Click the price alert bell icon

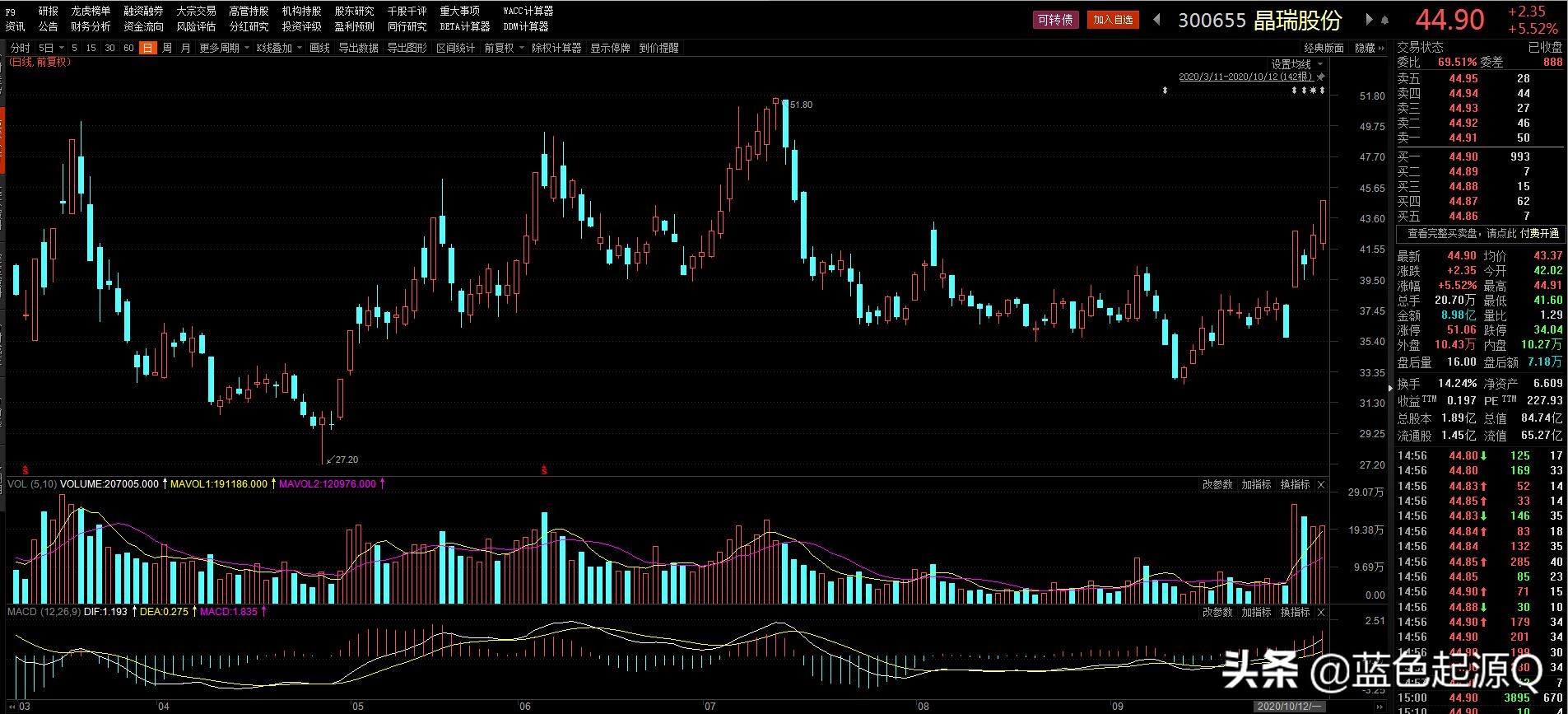click(1384, 21)
